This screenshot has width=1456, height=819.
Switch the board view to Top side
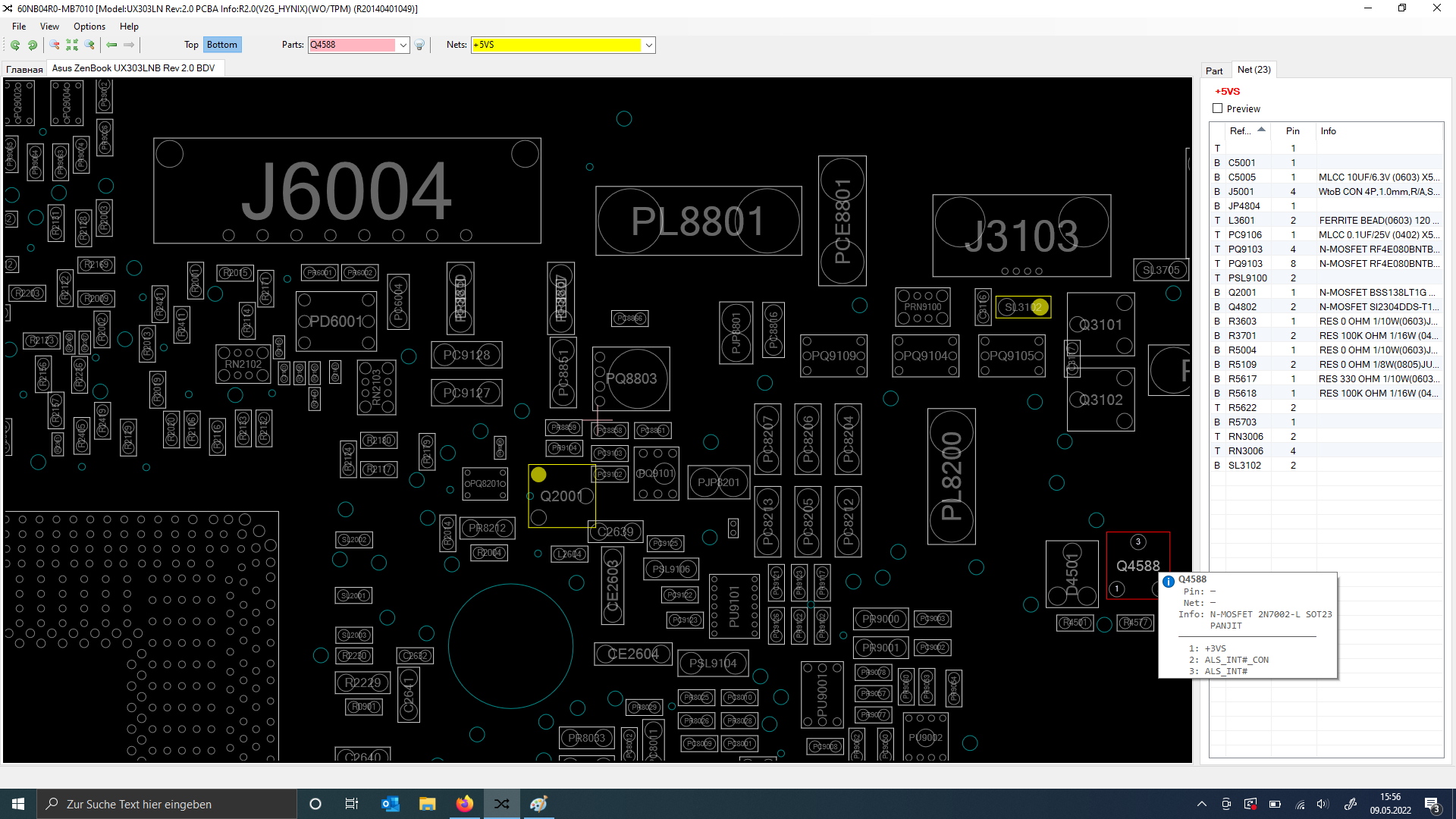(x=191, y=45)
